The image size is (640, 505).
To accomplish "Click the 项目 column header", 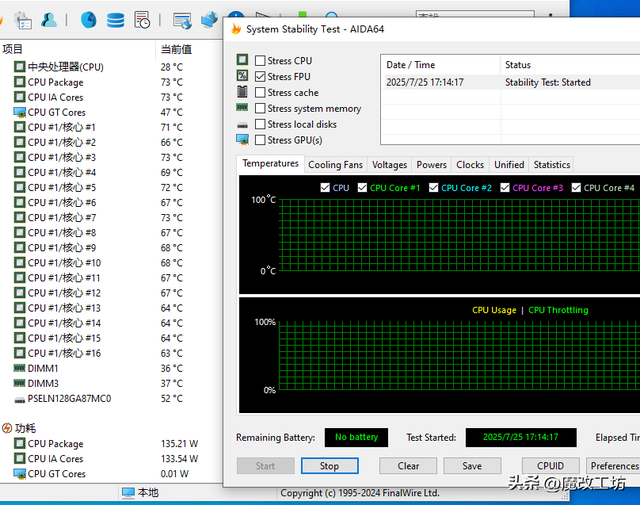I will [x=78, y=49].
